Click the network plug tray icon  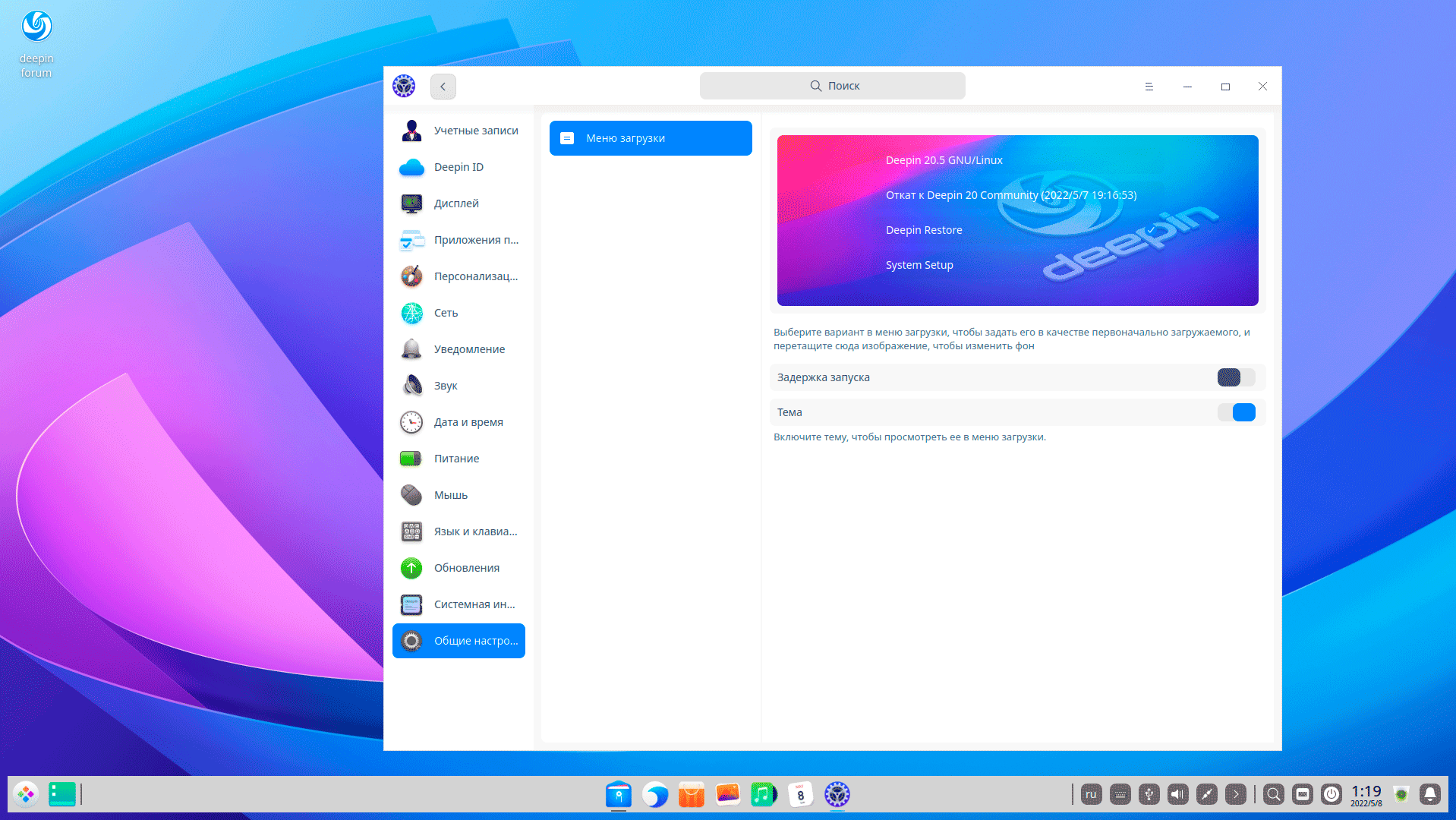[1207, 794]
